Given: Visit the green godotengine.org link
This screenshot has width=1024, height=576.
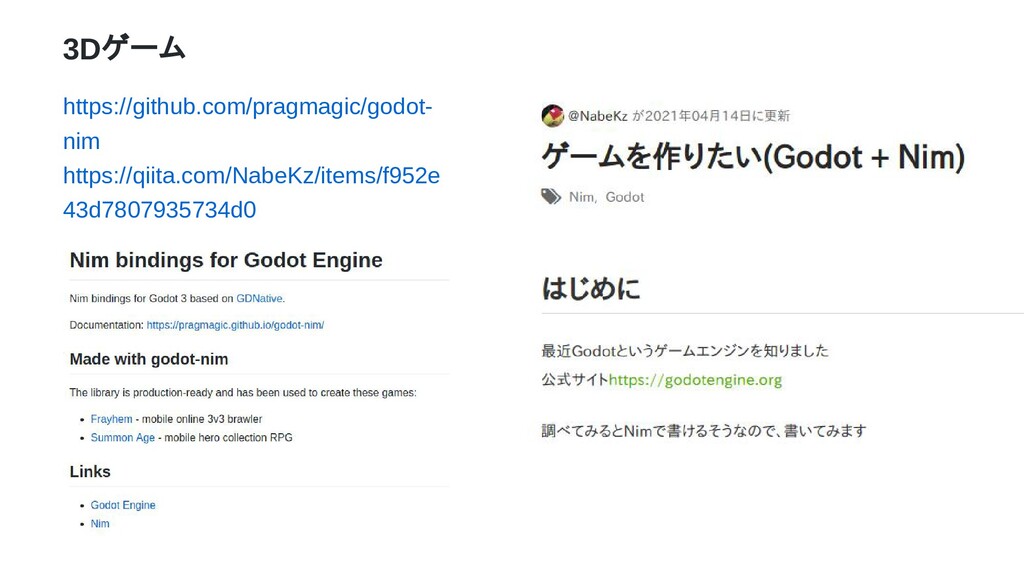Looking at the screenshot, I should point(695,379).
